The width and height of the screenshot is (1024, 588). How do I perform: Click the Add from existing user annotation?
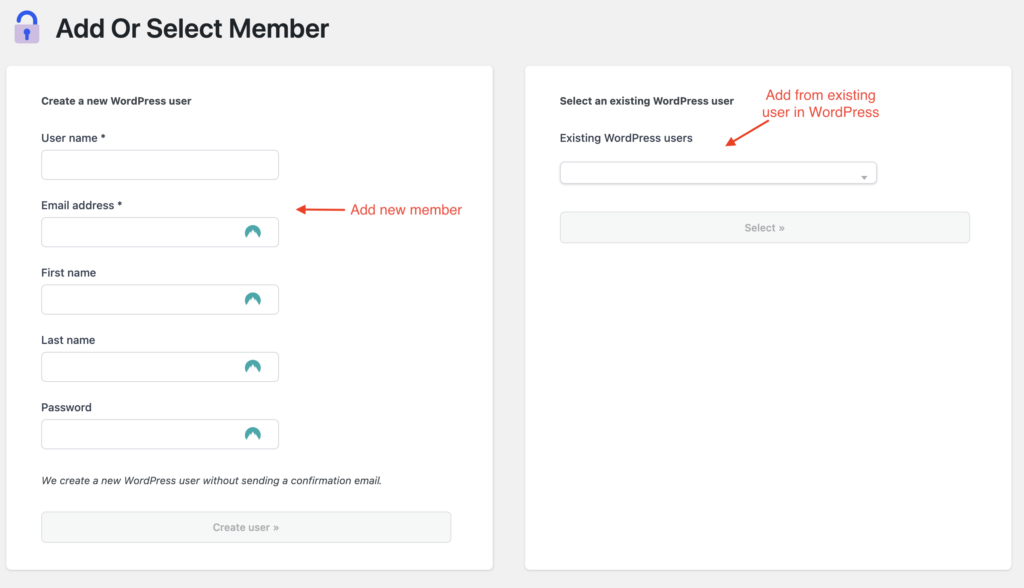pos(820,103)
